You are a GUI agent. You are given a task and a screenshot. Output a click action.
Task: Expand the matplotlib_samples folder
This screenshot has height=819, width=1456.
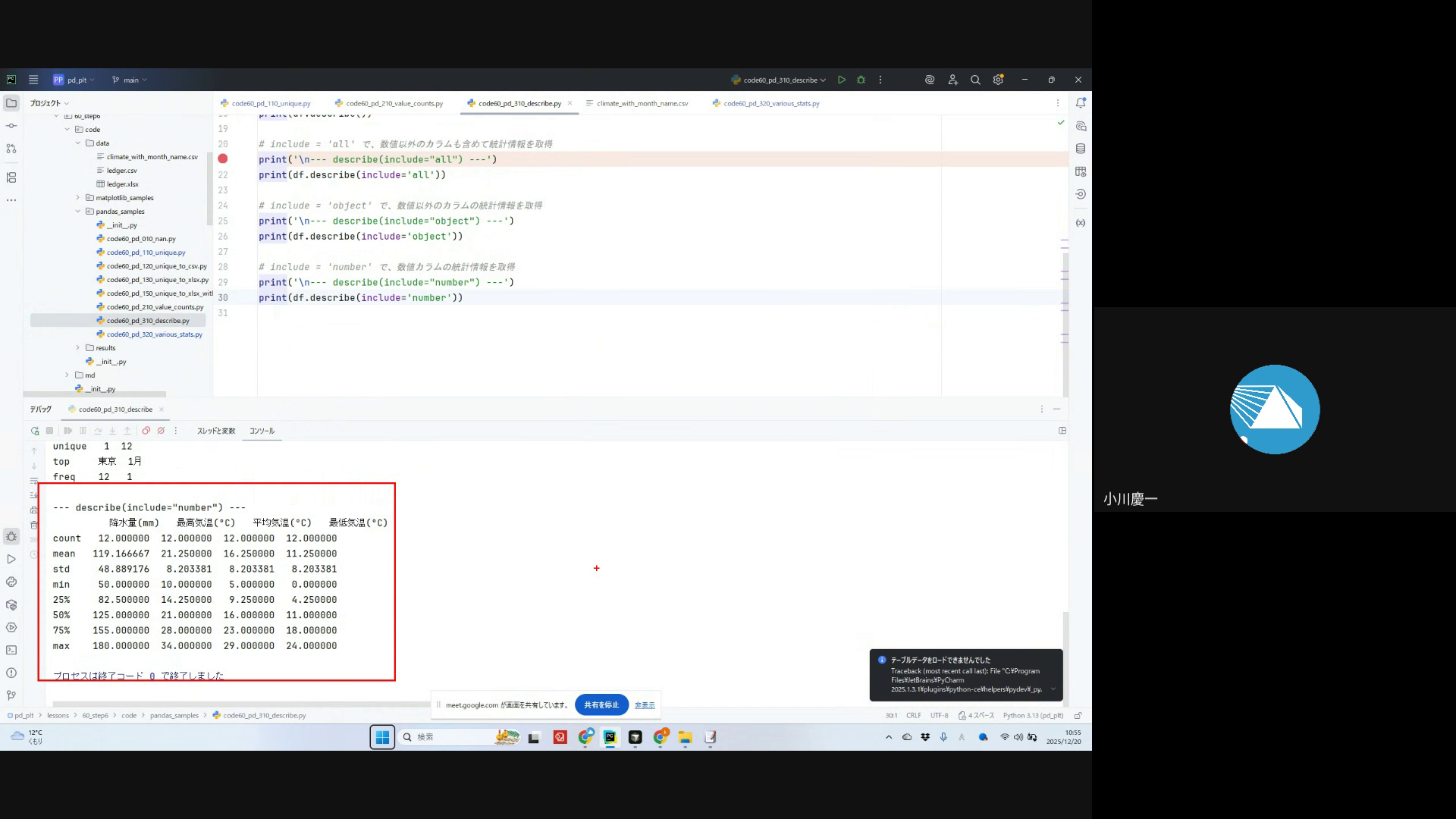click(x=77, y=198)
